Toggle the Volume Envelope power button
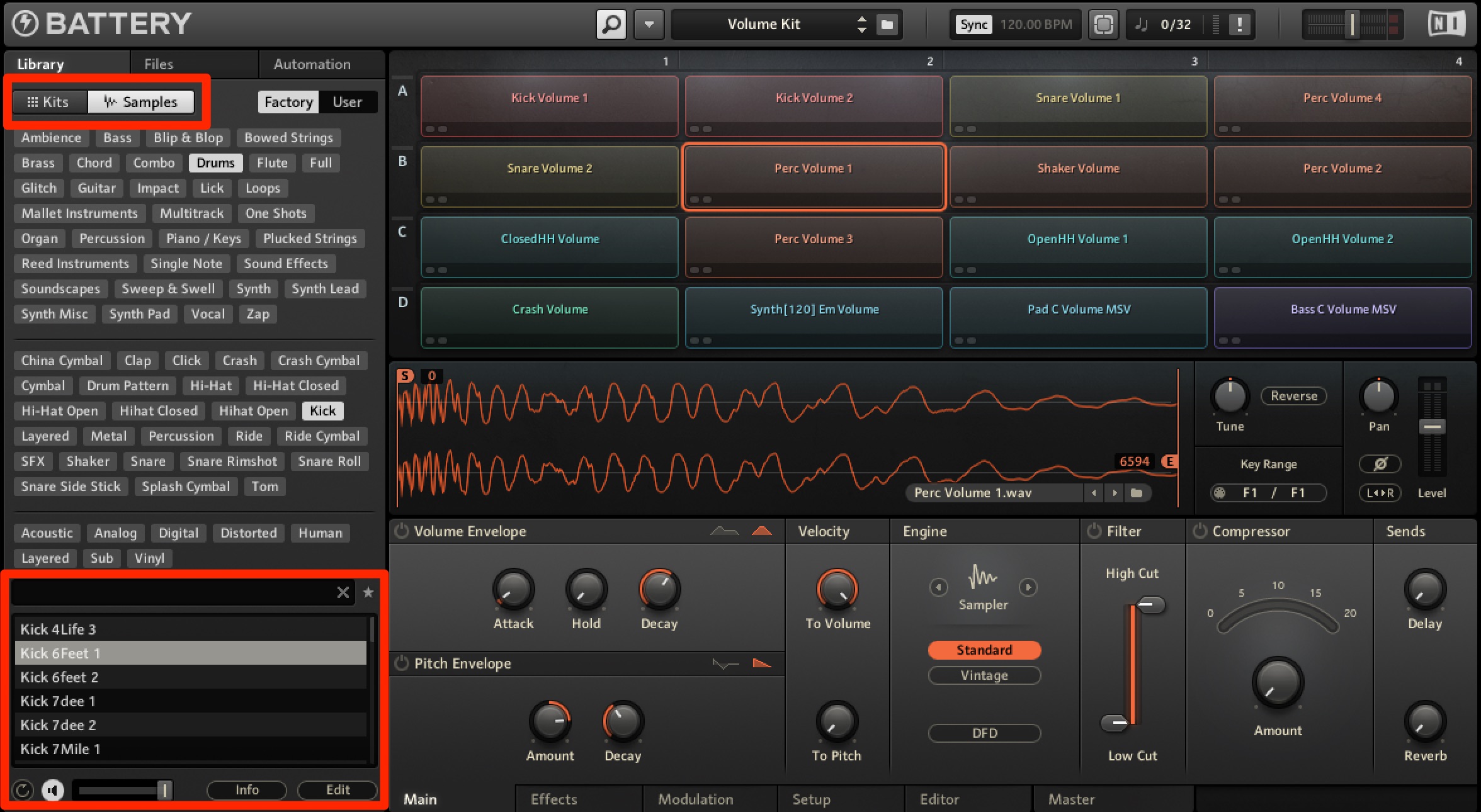Image resolution: width=1481 pixels, height=812 pixels. [x=401, y=531]
